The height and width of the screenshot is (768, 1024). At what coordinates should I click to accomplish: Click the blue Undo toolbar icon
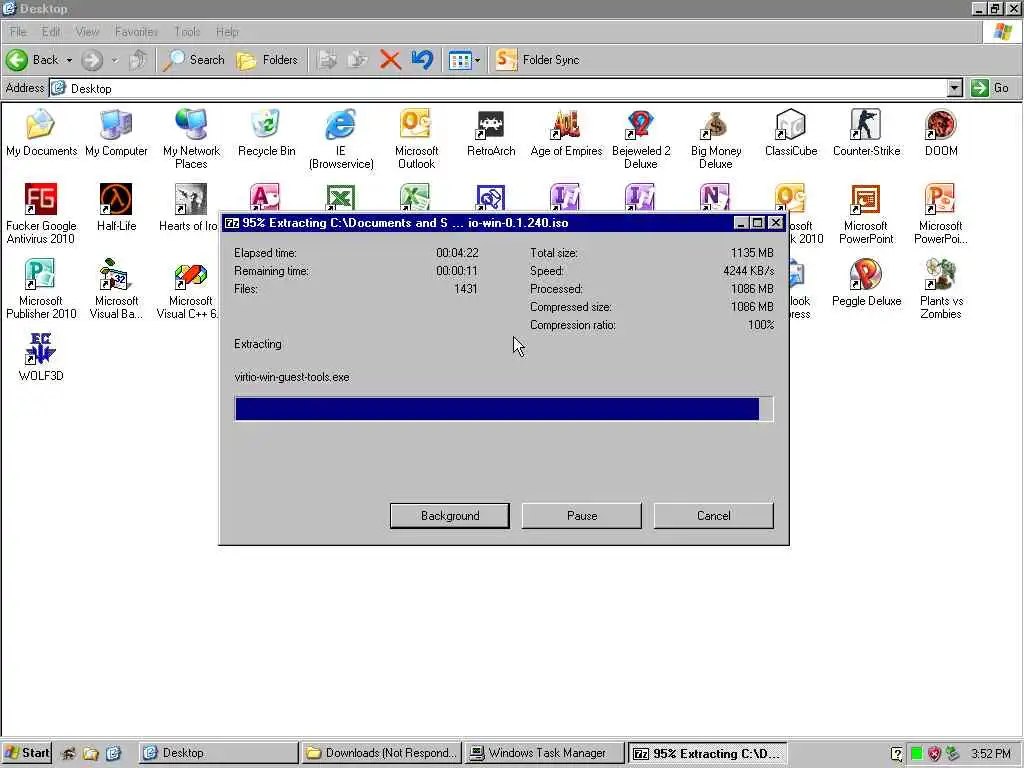click(423, 60)
